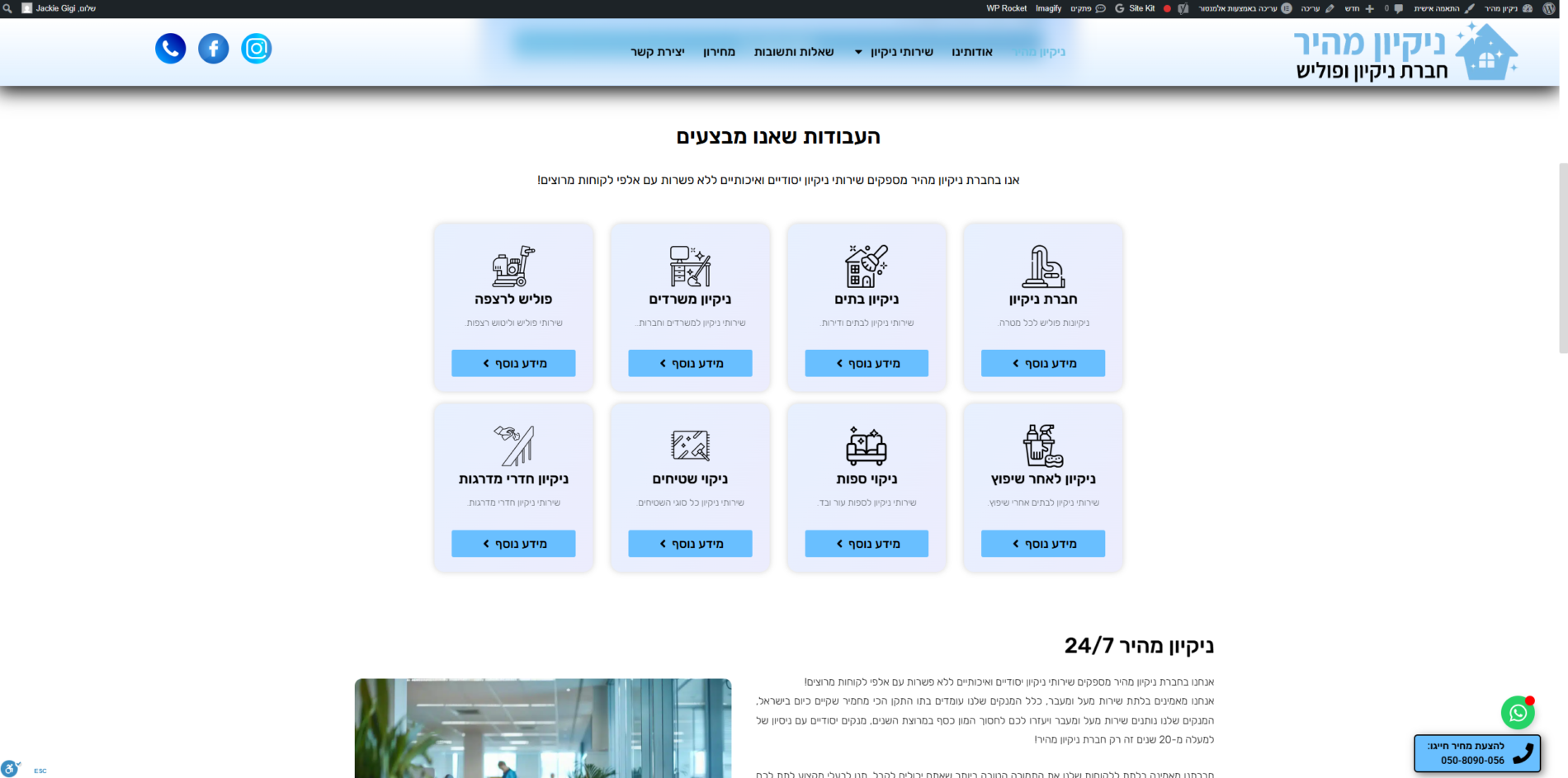Click the WordPress logo in admin bar
The width and height of the screenshot is (1568, 778).
pyautogui.click(x=1548, y=8)
